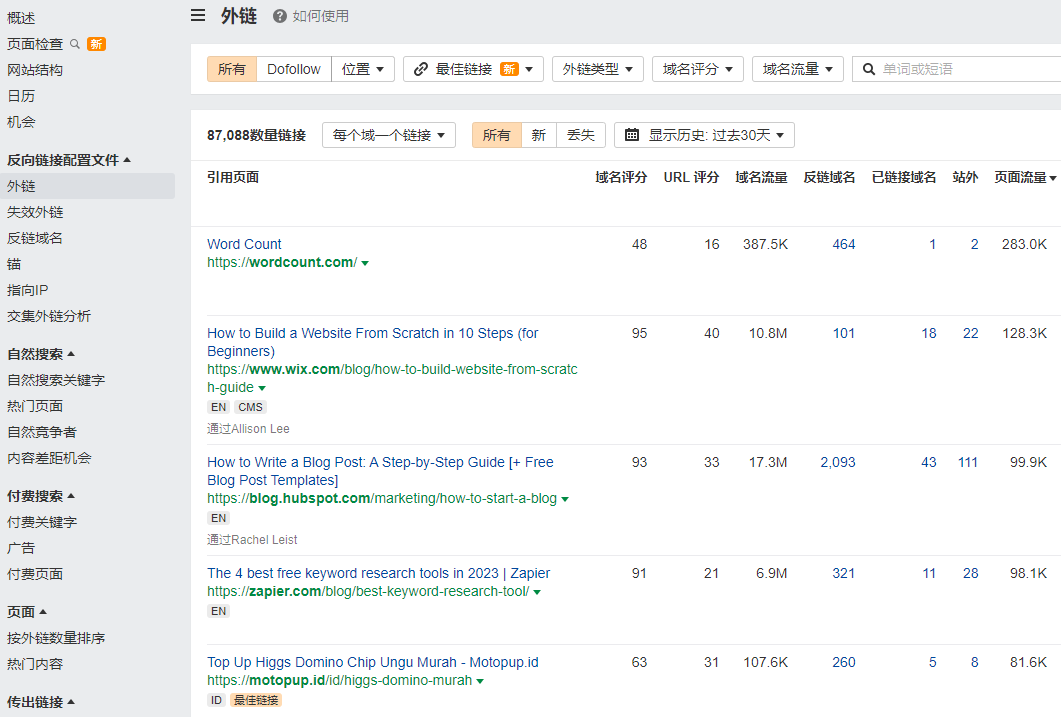Screen dimensions: 1061x717
Task: Click the link chain icon in 最佳链接
Action: (x=421, y=69)
